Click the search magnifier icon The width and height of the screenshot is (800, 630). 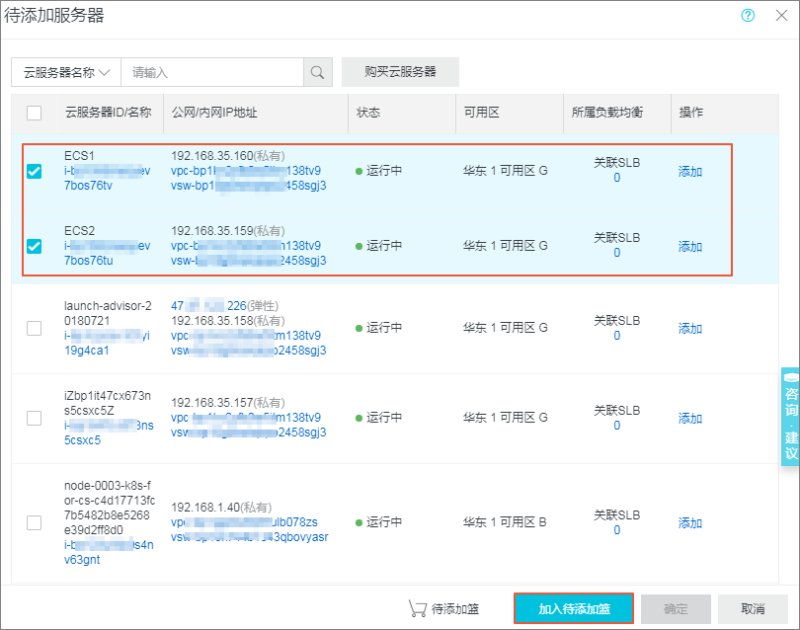click(317, 72)
